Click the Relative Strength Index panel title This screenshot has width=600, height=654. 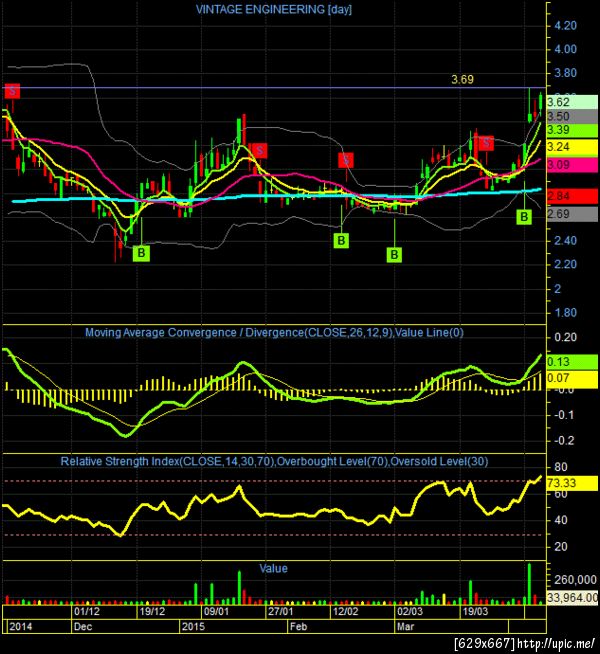274,461
